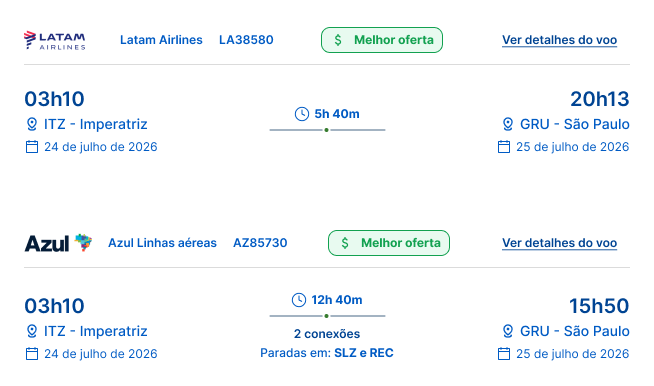Screen dimensions: 654x386
Task: Click flight number AZ85730
Action: [x=260, y=243]
